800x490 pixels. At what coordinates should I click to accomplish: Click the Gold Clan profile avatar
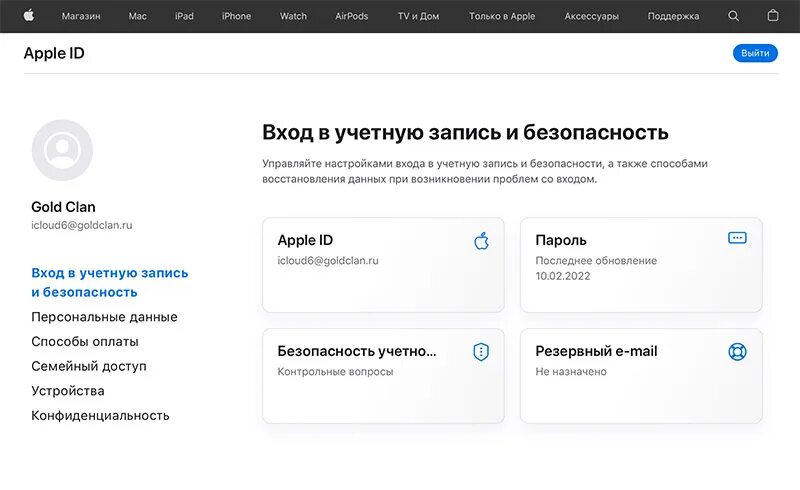[x=62, y=150]
